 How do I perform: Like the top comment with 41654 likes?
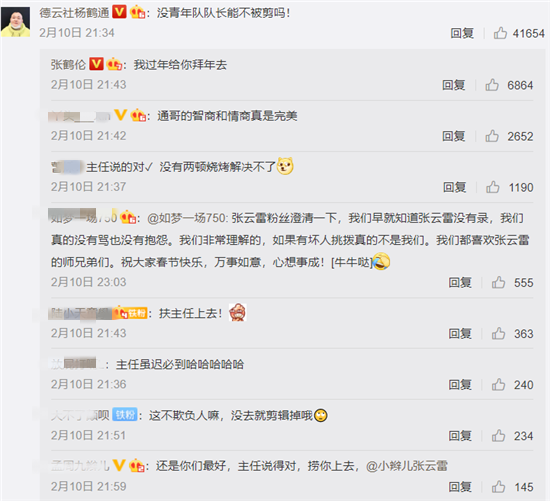coord(500,33)
